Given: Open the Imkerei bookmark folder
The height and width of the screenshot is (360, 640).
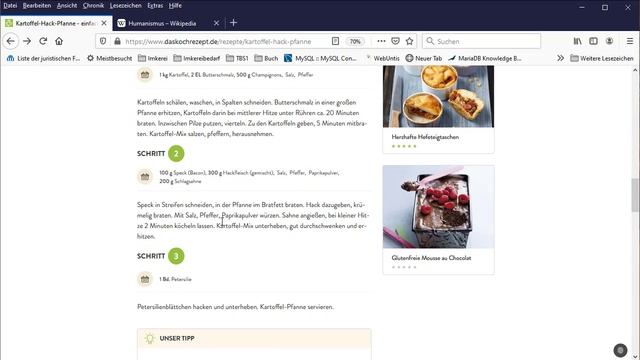Looking at the screenshot, I should coord(153,58).
